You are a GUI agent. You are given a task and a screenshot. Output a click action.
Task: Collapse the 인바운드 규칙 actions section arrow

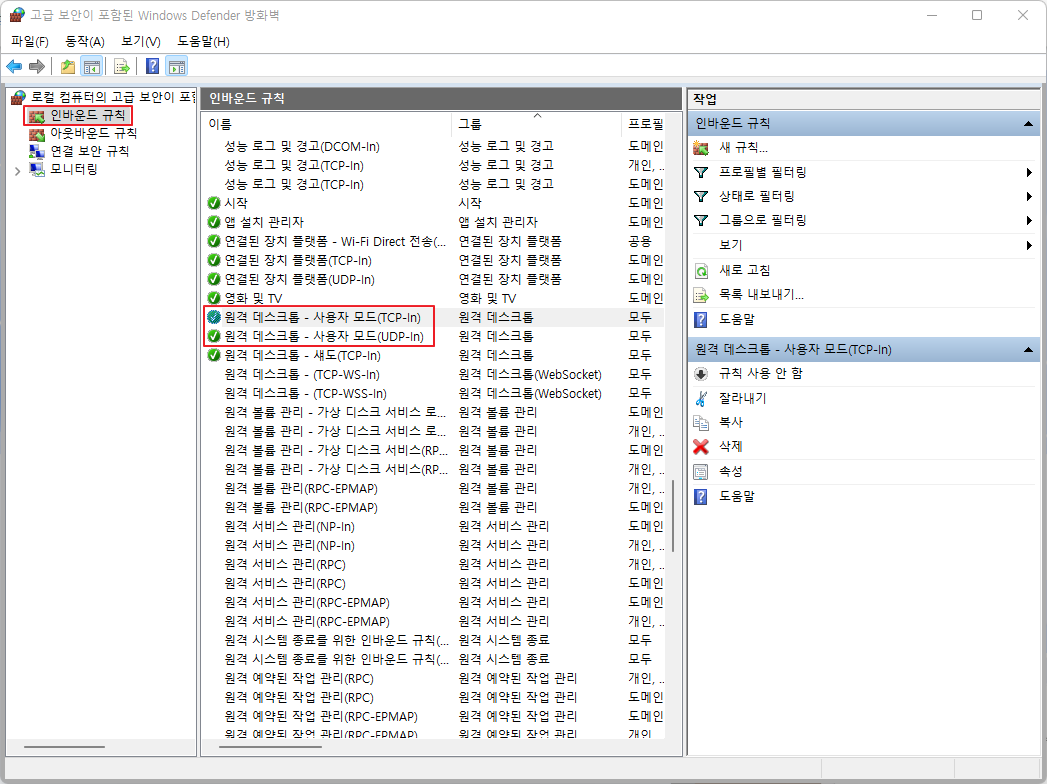point(1028,124)
